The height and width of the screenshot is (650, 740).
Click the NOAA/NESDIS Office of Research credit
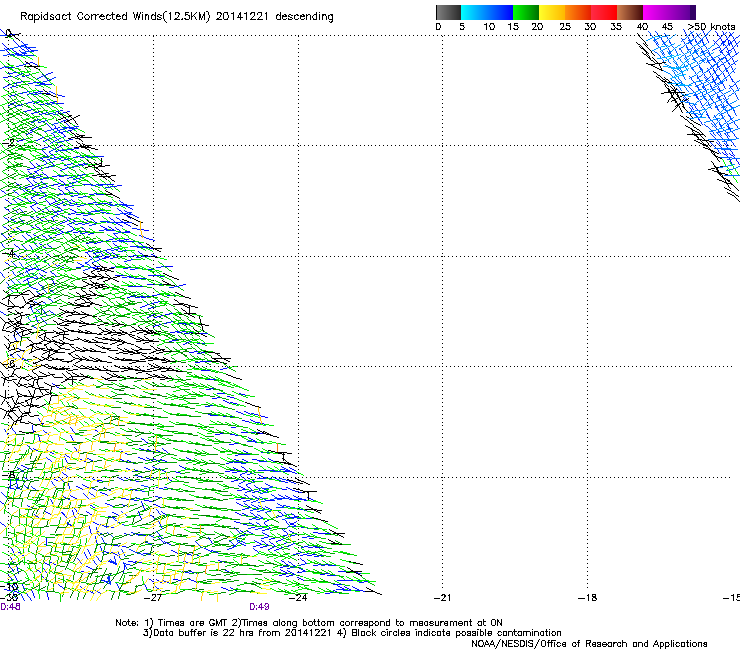click(x=589, y=644)
